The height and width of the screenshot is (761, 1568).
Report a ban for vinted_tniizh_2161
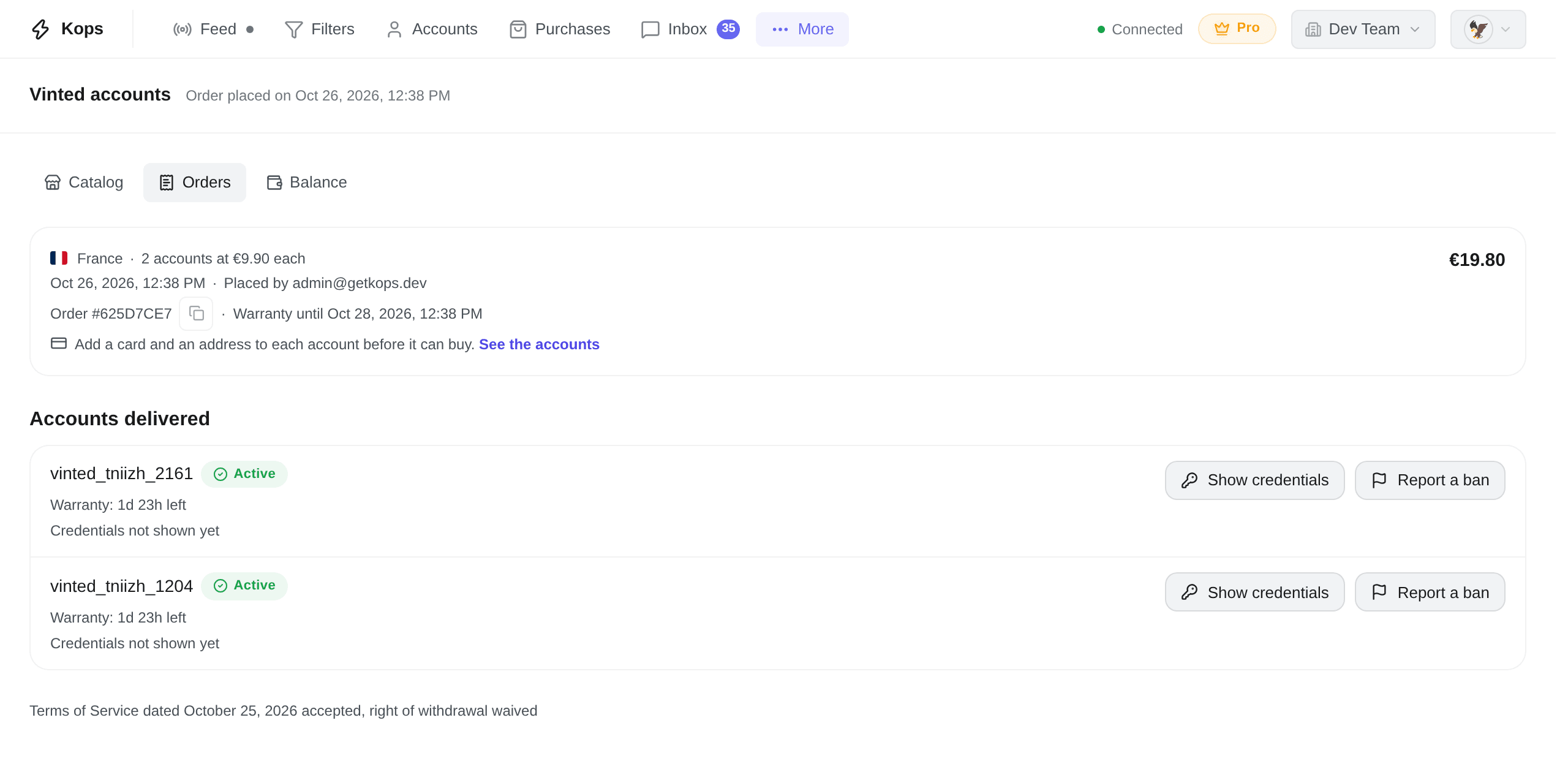(1430, 480)
